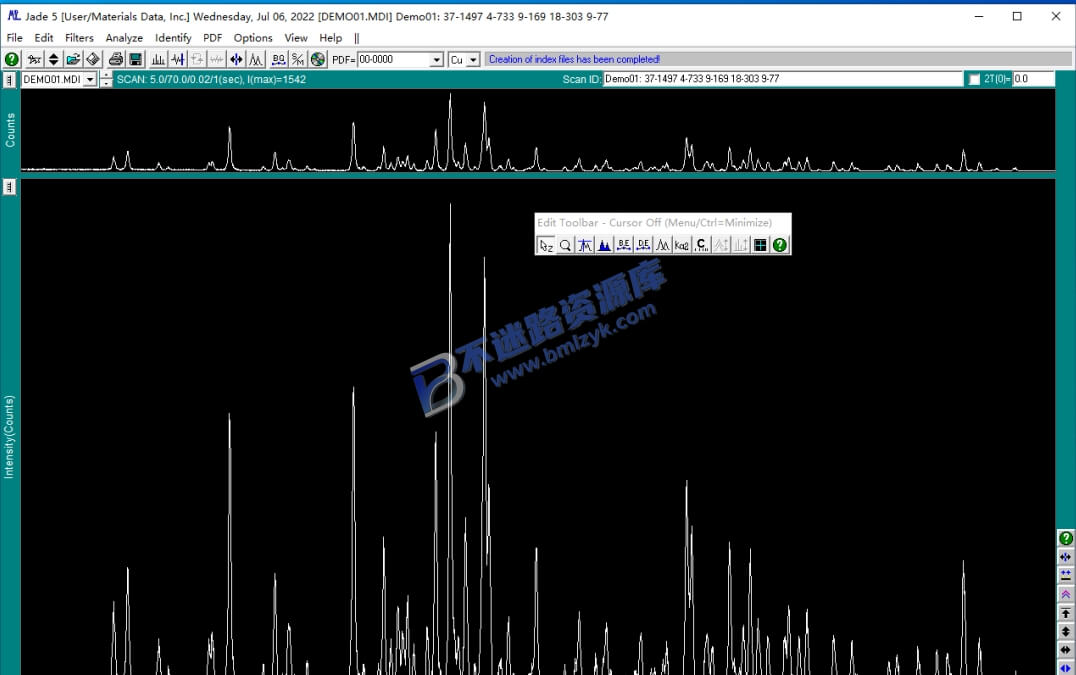This screenshot has height=675, width=1076.
Task: Open the Options menu
Action: tap(253, 38)
